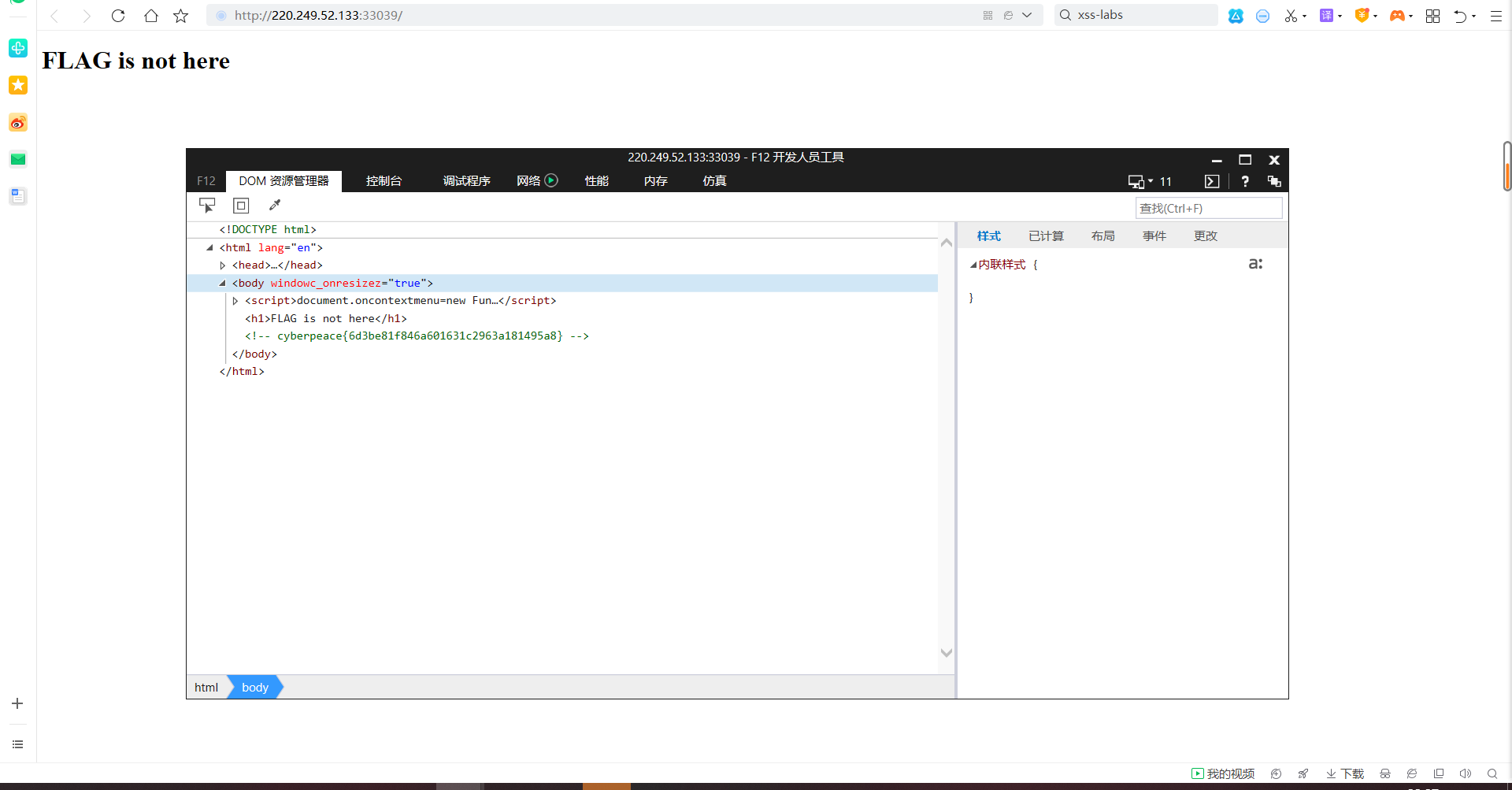Toggle the devtools console panel icon
Image resolution: width=1512 pixels, height=790 pixels.
(1212, 181)
